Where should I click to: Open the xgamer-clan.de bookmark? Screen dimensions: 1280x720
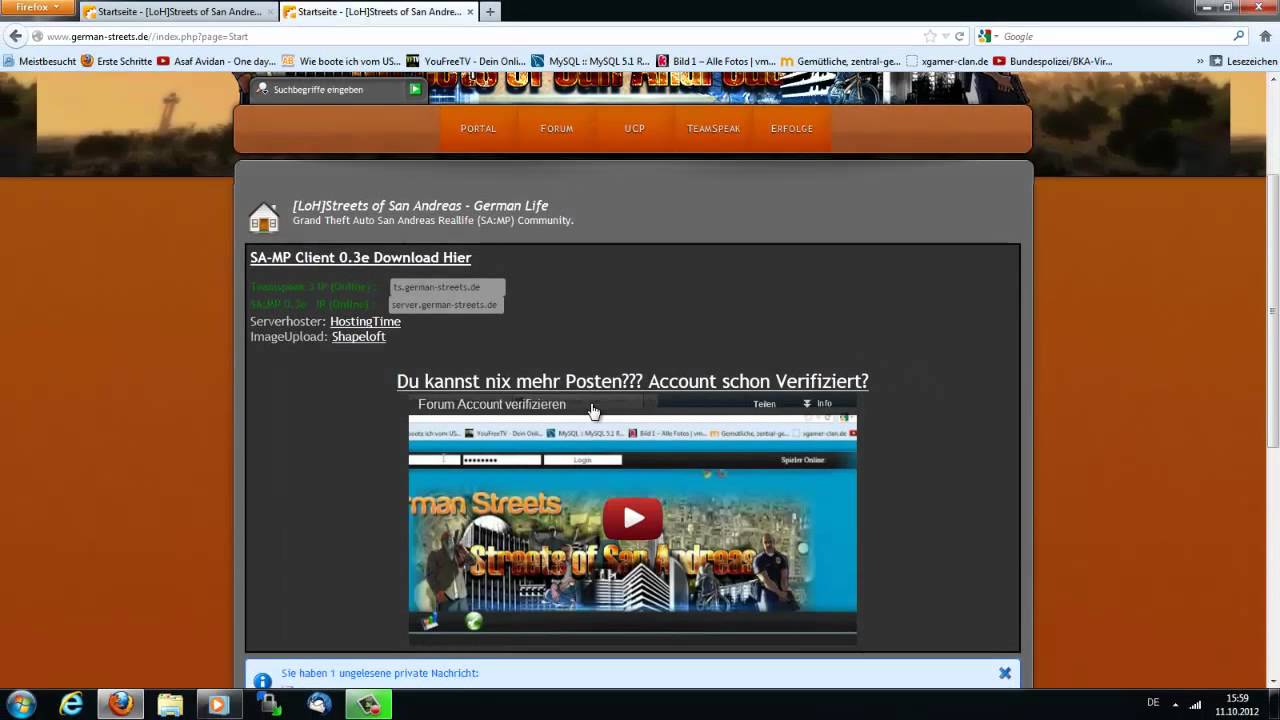[x=947, y=61]
